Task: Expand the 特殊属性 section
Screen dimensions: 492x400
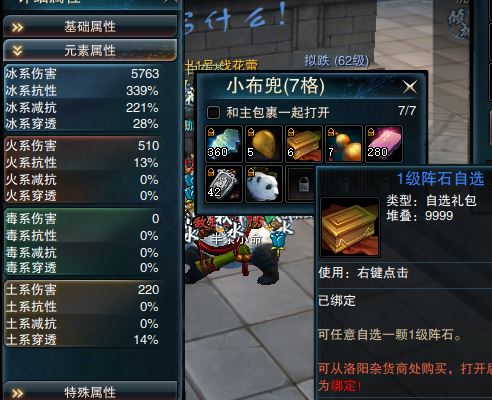Action: 90,392
